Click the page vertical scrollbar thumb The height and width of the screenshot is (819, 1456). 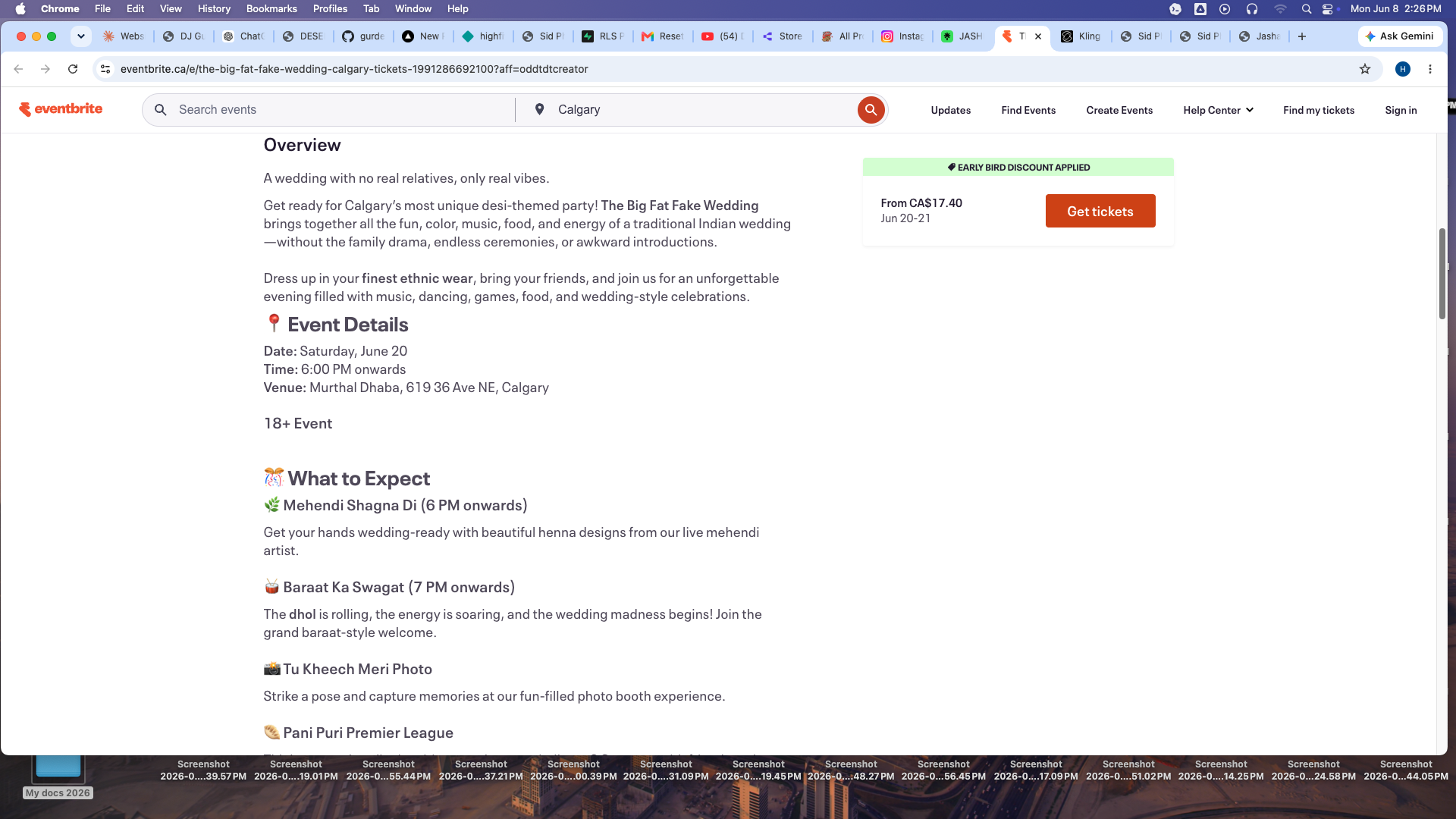[x=1442, y=273]
